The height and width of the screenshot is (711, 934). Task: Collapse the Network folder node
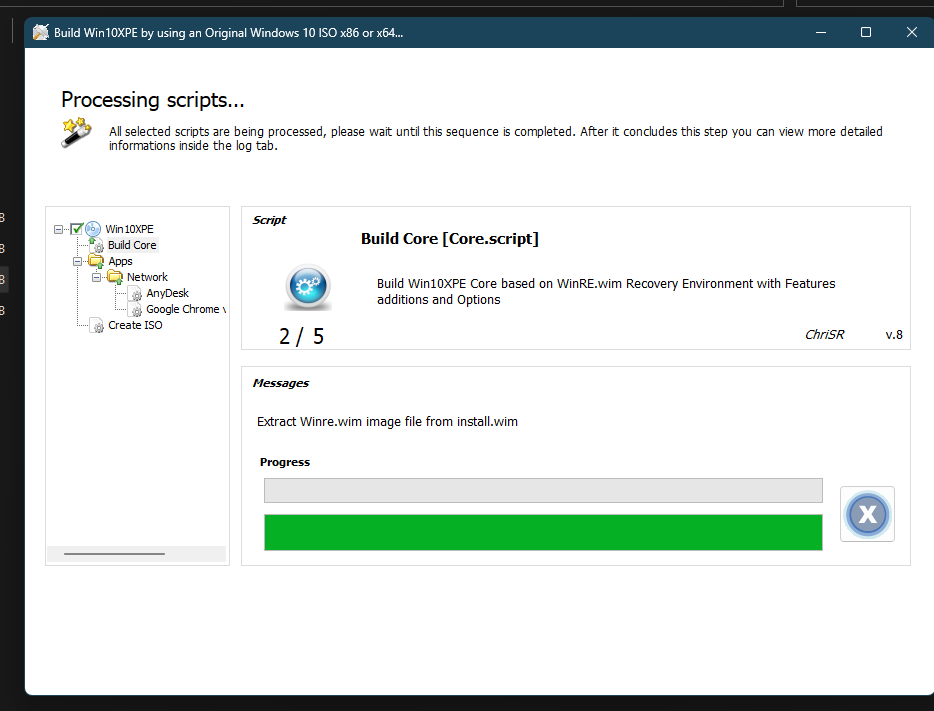pyautogui.click(x=96, y=277)
